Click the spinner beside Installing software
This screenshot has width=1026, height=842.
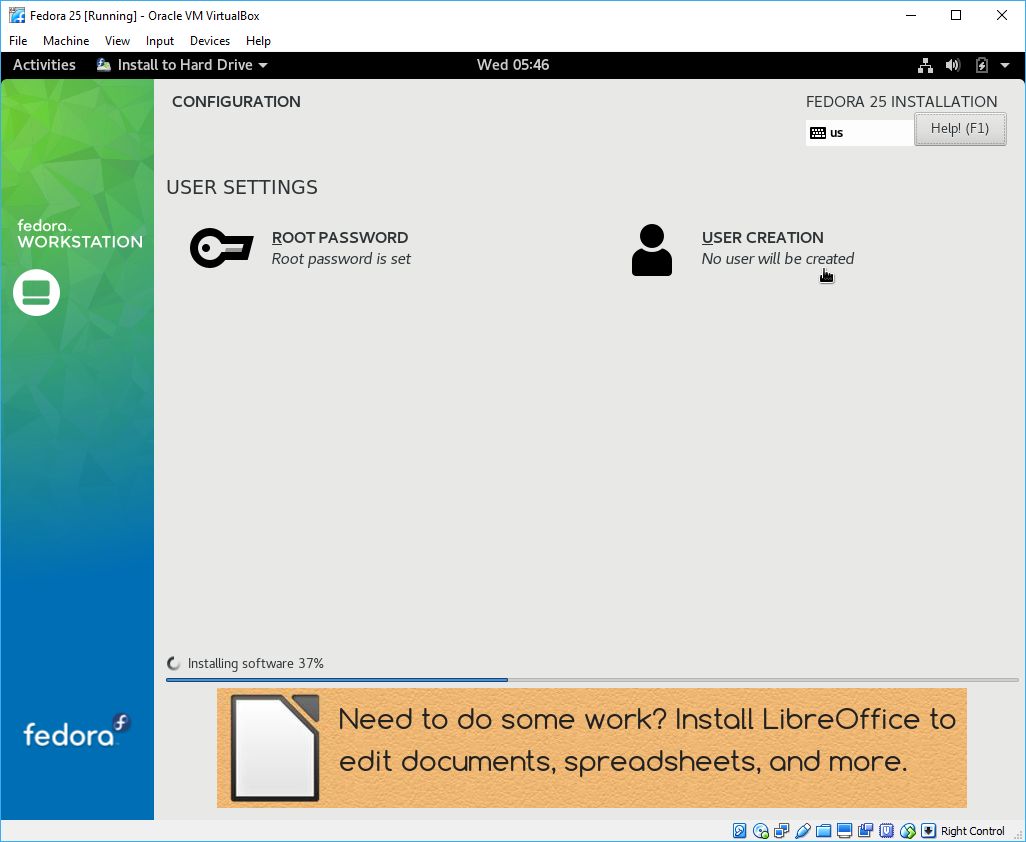(173, 663)
